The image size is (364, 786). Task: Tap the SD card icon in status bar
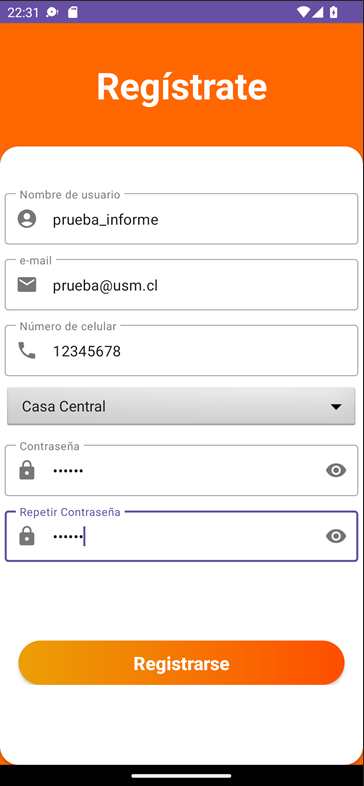pos(73,12)
